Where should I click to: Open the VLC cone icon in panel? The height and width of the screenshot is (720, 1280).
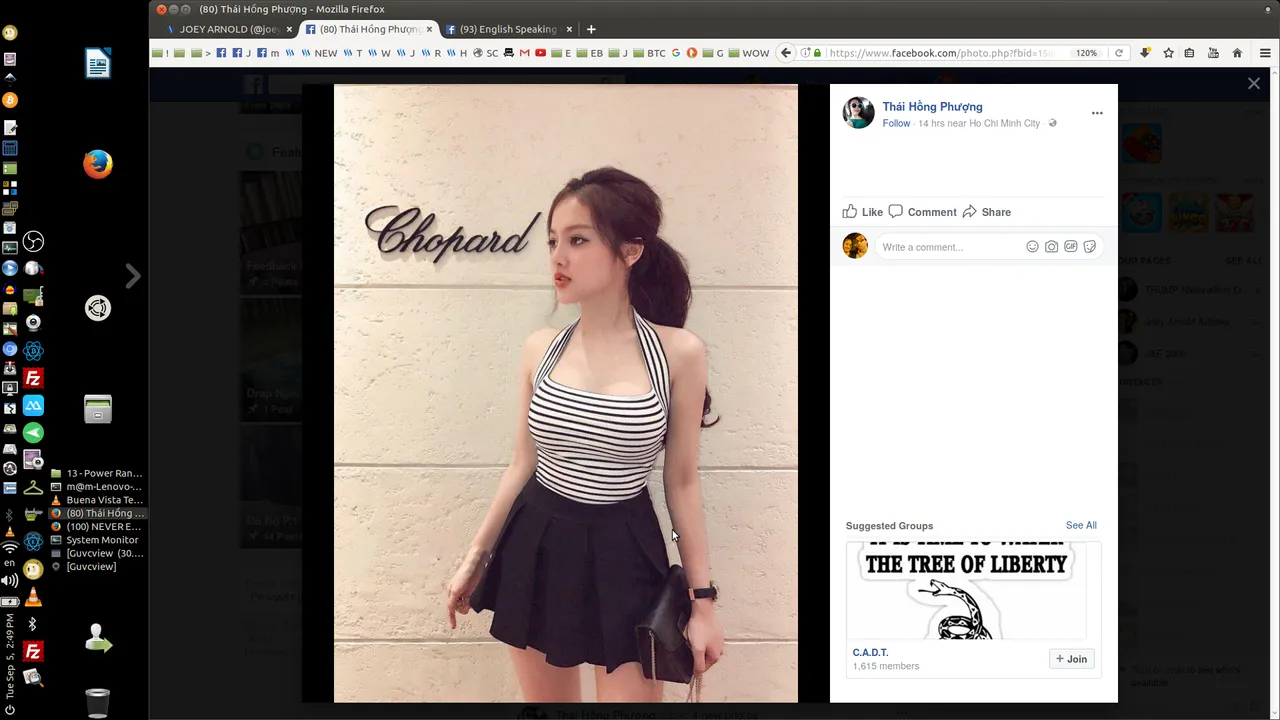[33, 598]
